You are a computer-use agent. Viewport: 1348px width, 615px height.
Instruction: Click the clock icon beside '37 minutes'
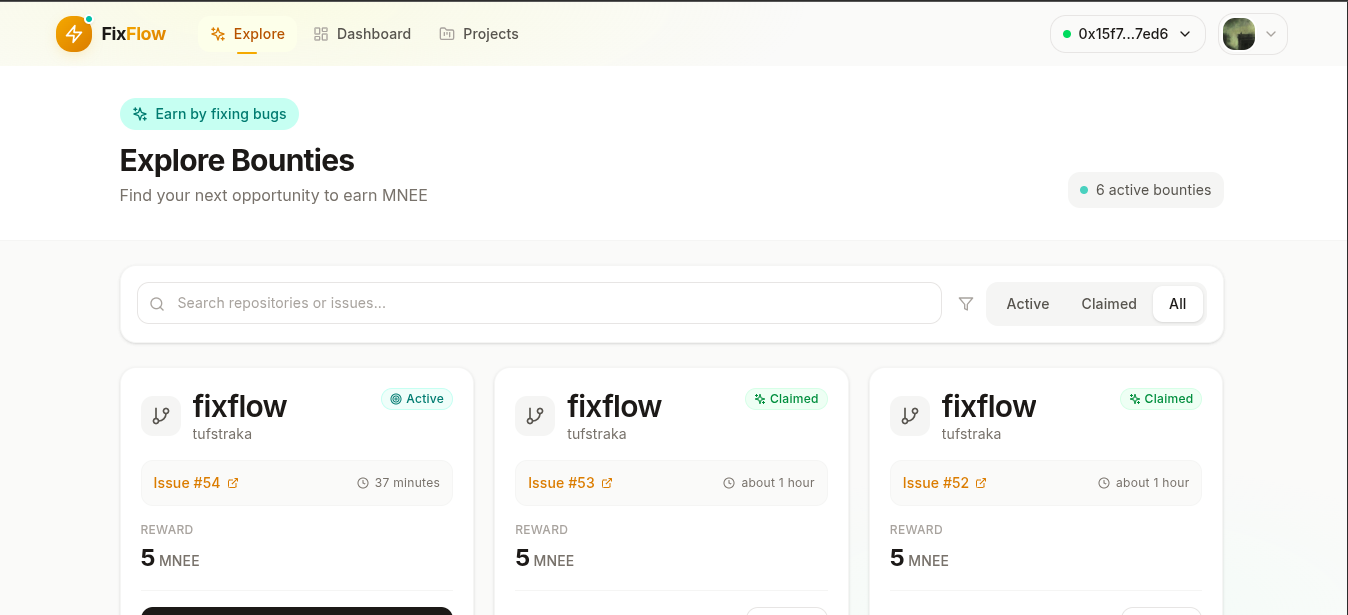pyautogui.click(x=363, y=483)
